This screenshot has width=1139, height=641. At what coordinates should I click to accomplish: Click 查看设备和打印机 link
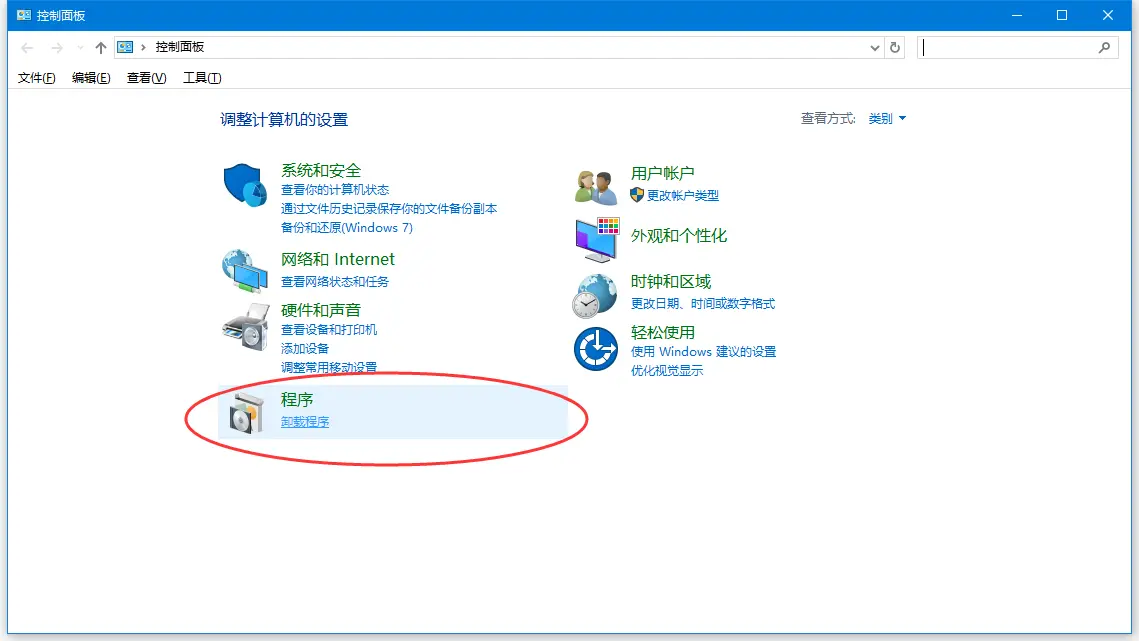329,329
